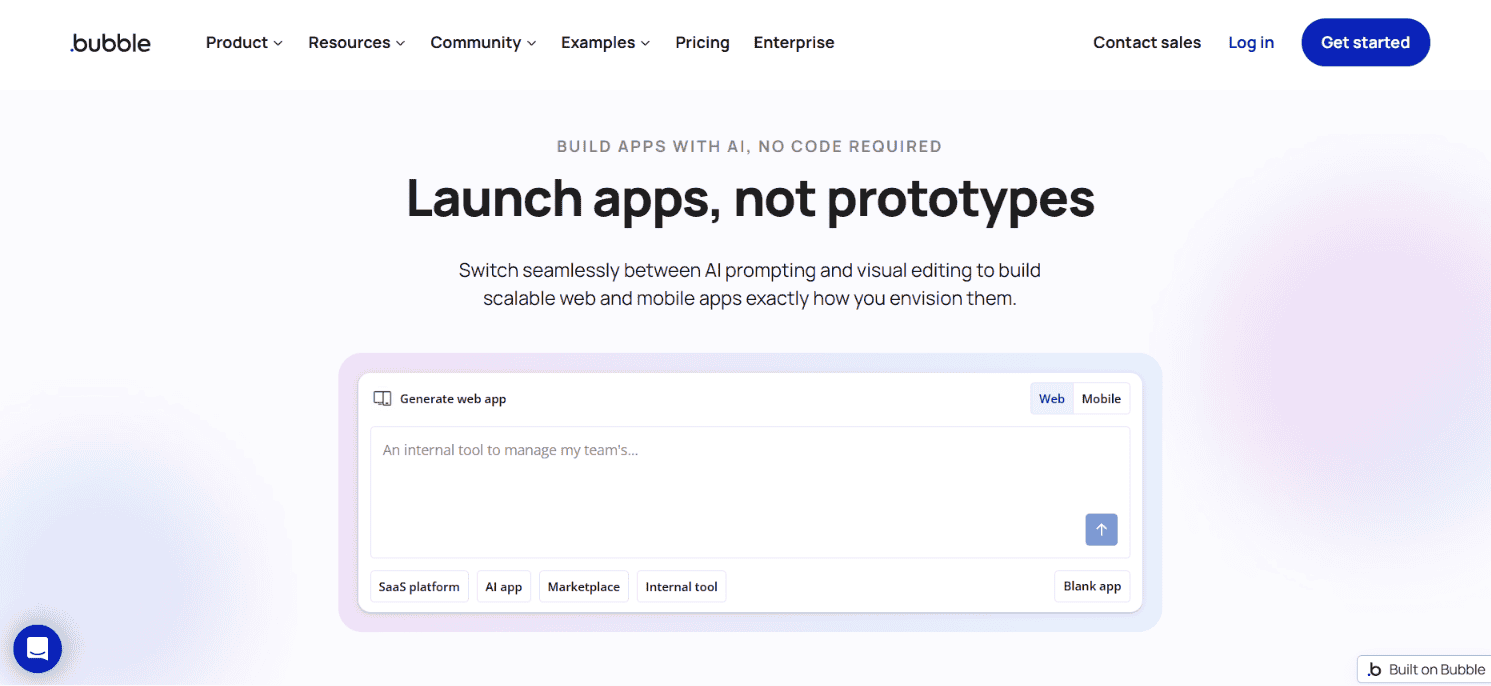Screen dimensions: 1491x686
Task: Click the 'Switch seamlessly between AI prompting' paragraph
Action: pyautogui.click(x=749, y=284)
